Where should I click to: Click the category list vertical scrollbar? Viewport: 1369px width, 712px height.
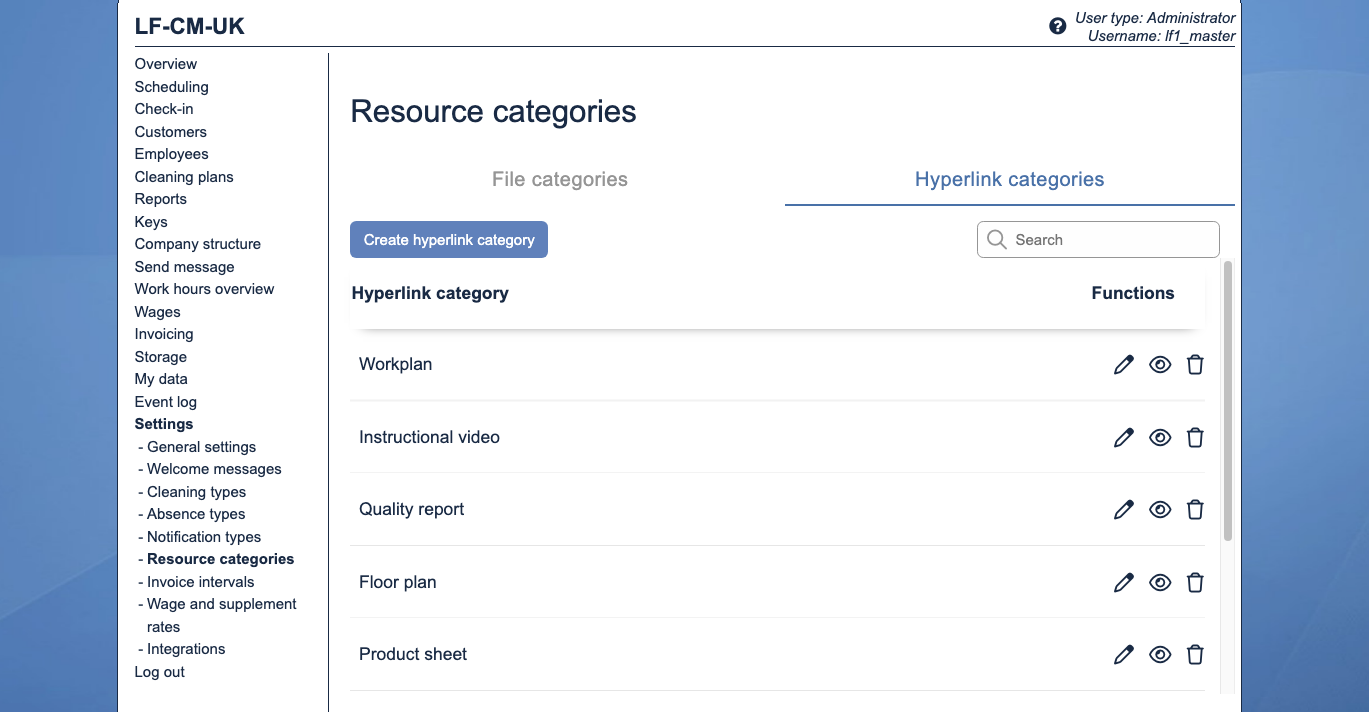pos(1228,400)
